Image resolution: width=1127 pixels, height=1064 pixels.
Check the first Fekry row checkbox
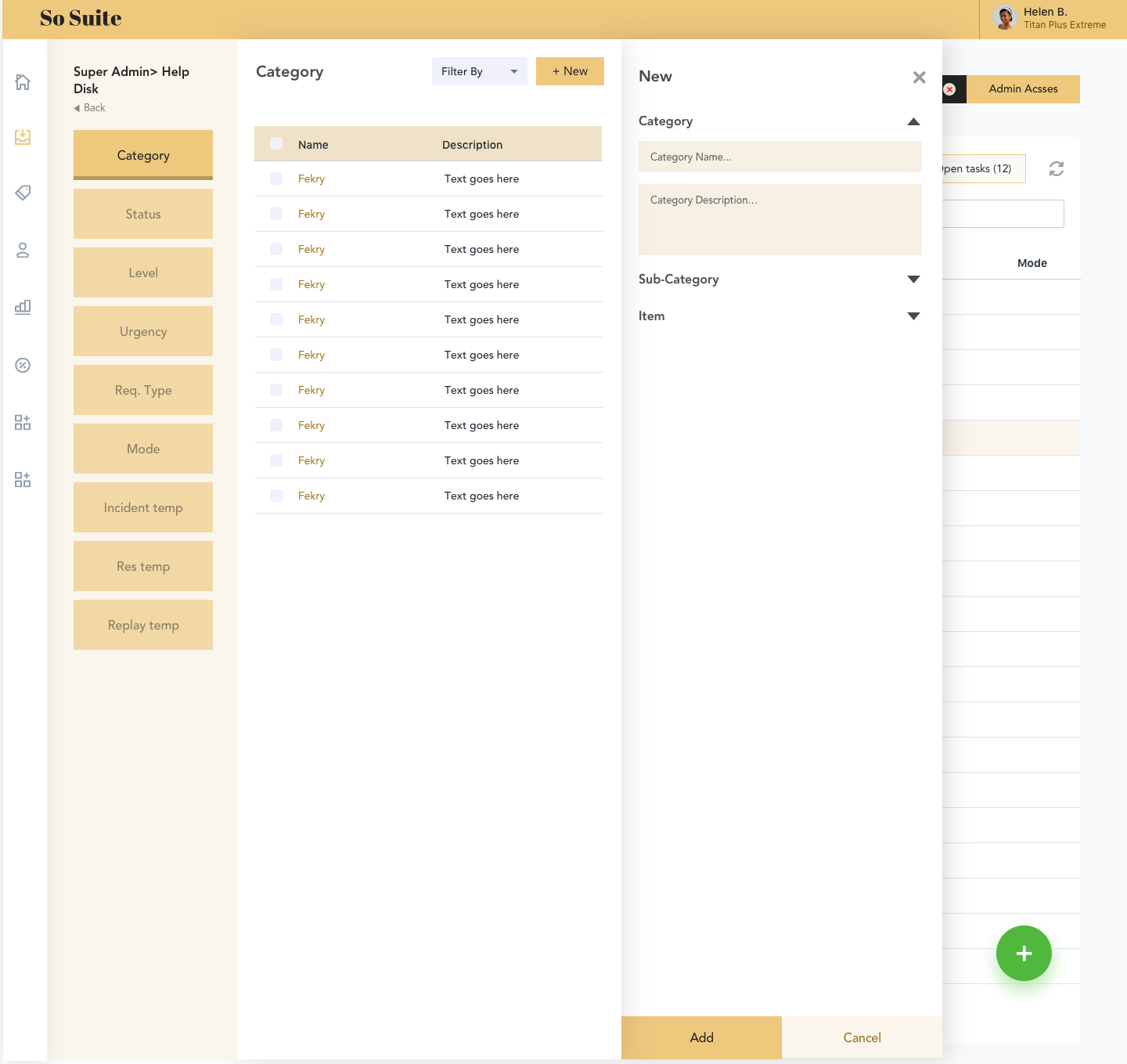(276, 179)
